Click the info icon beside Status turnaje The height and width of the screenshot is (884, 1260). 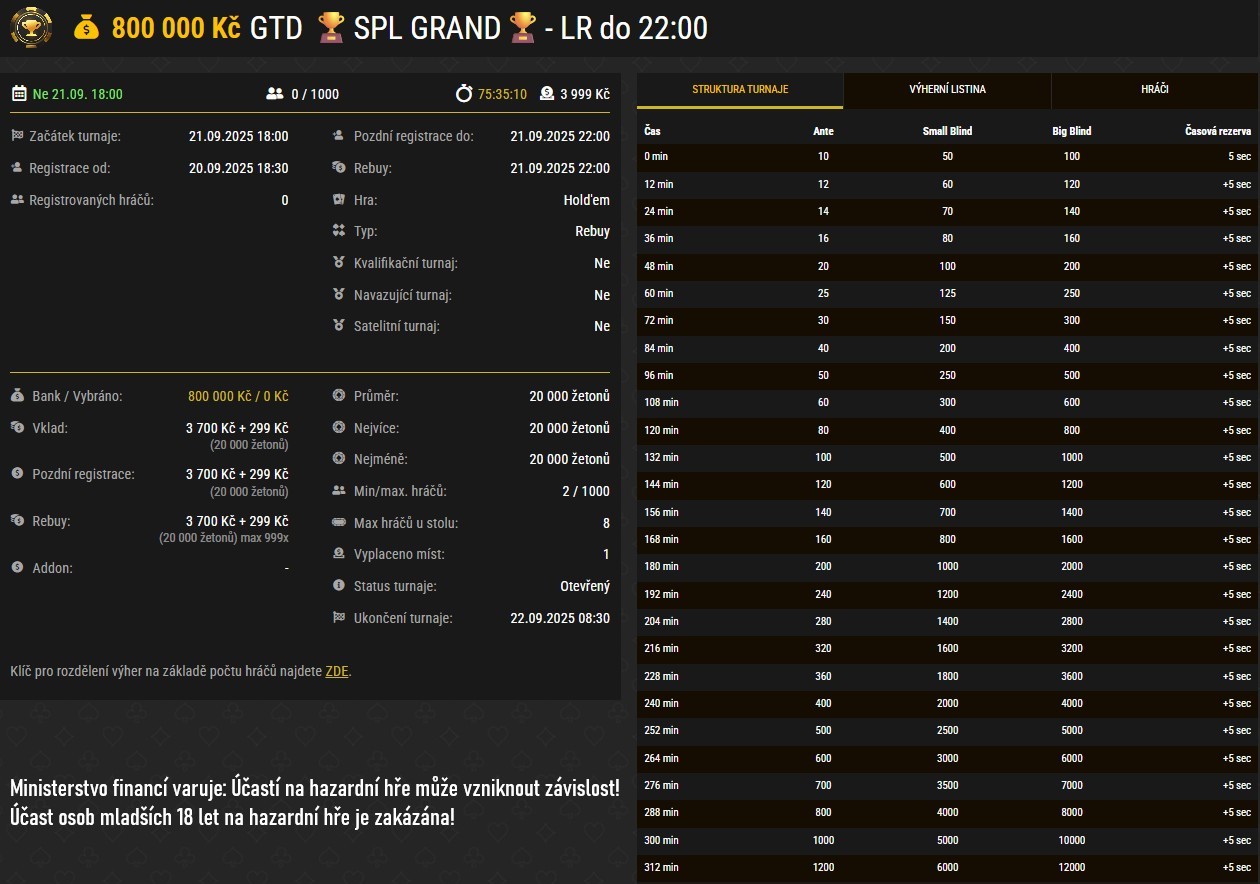[x=339, y=586]
